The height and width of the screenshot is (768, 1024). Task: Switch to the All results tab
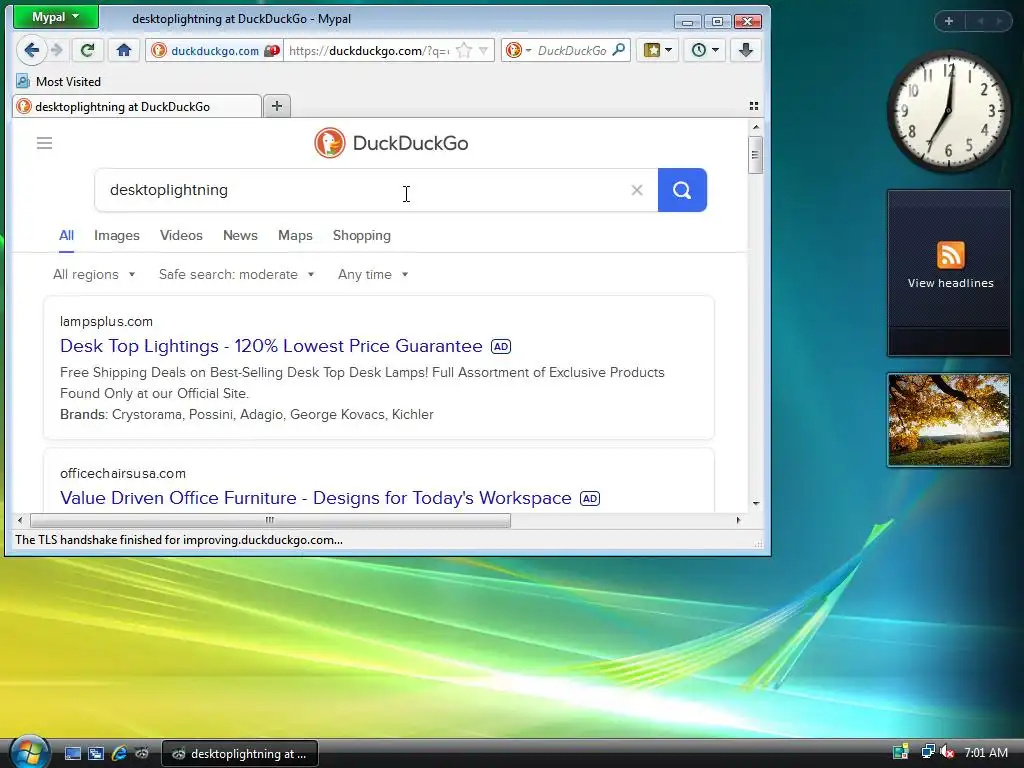(67, 236)
